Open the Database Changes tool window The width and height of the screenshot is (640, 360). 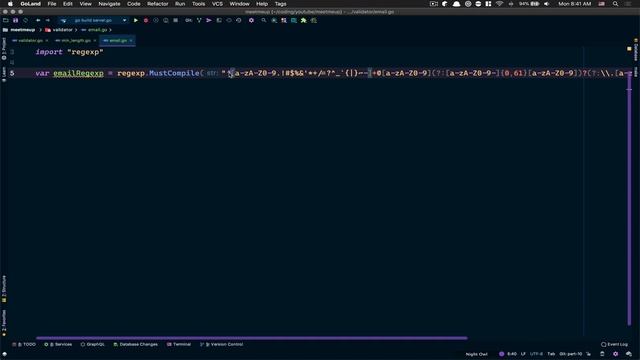135,344
